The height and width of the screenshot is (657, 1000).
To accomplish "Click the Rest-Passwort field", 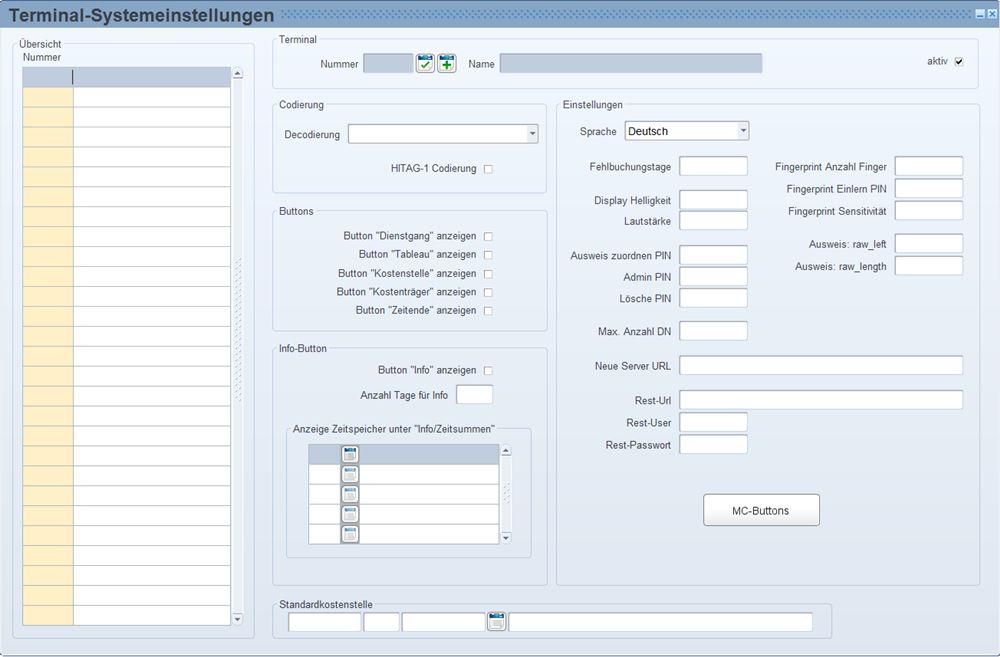I will coord(713,445).
